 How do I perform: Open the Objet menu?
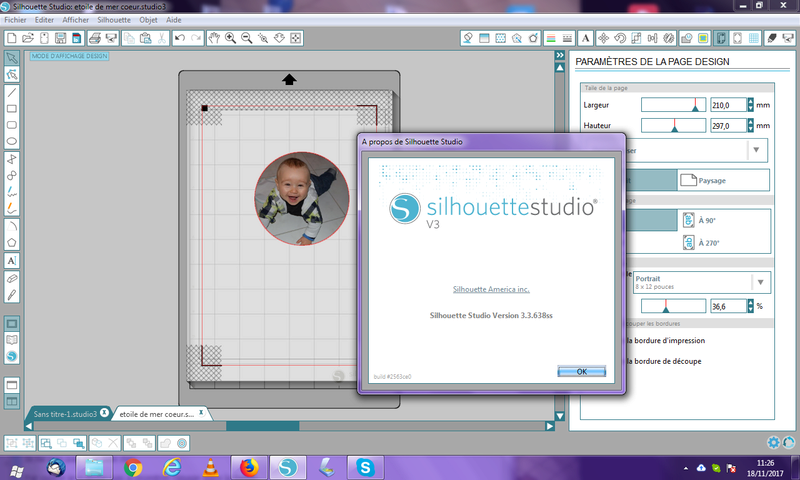coord(148,20)
